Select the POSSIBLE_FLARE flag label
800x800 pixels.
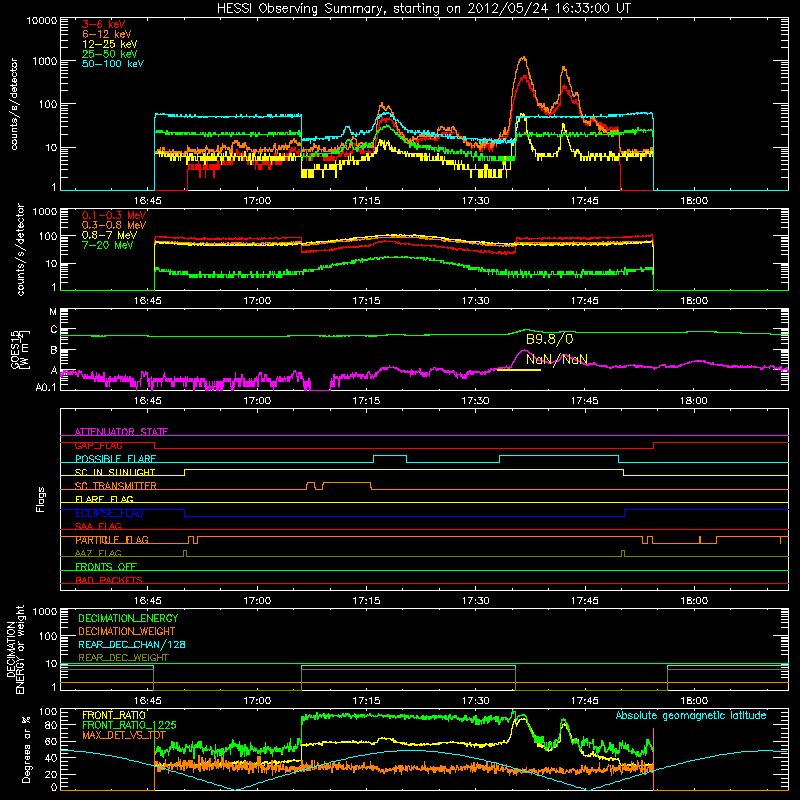point(115,459)
